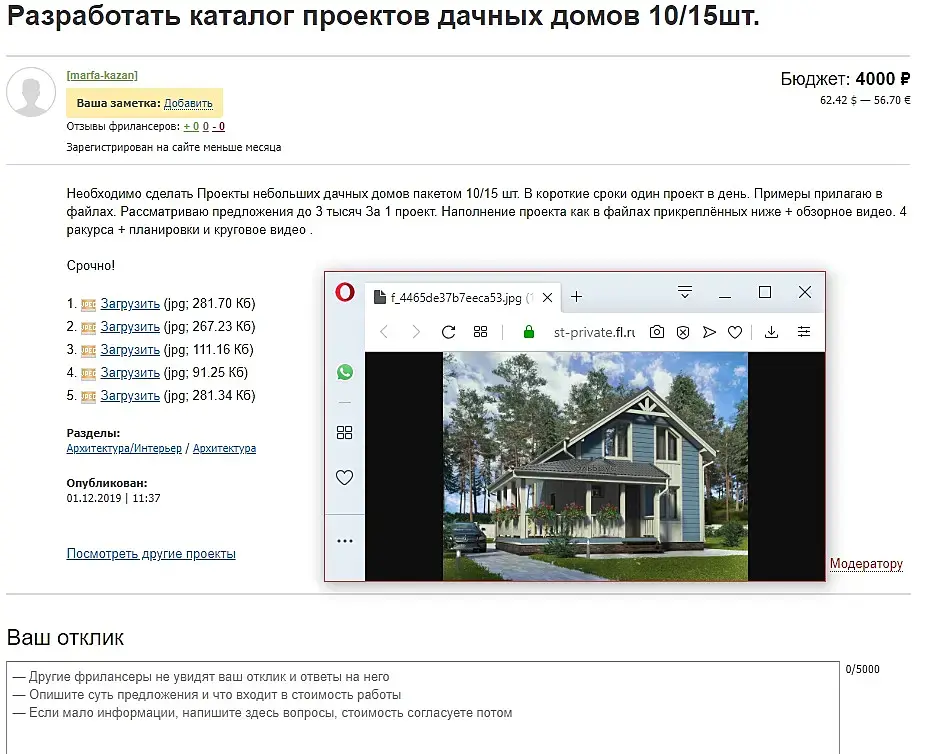
Task: Download the 111.16 Кб jpg file
Action: pyautogui.click(x=130, y=349)
